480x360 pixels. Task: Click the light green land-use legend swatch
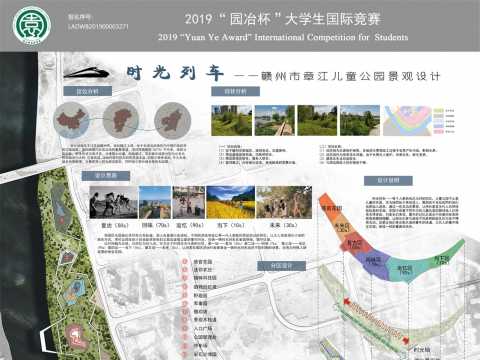439,111
